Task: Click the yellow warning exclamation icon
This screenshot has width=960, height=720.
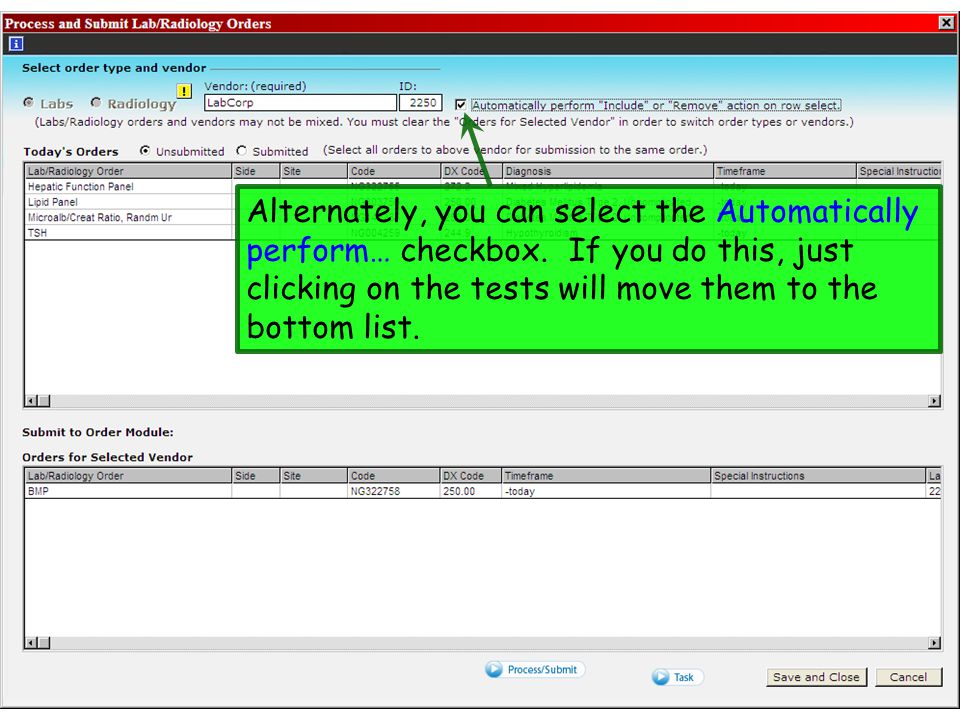Action: tap(184, 91)
